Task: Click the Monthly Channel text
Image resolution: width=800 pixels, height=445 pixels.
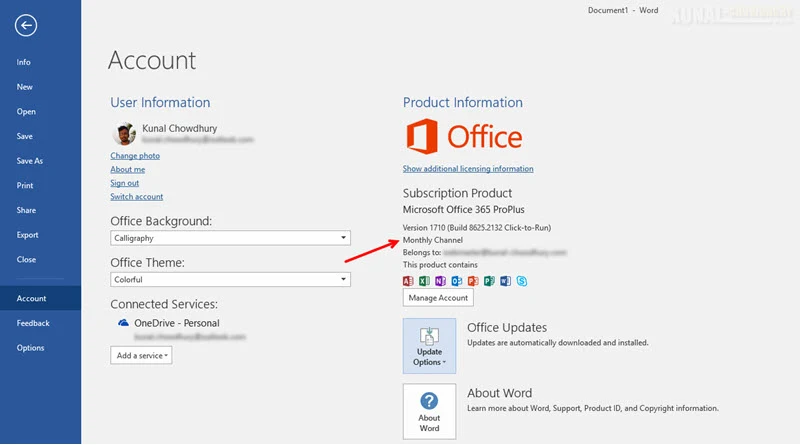Action: pos(433,240)
